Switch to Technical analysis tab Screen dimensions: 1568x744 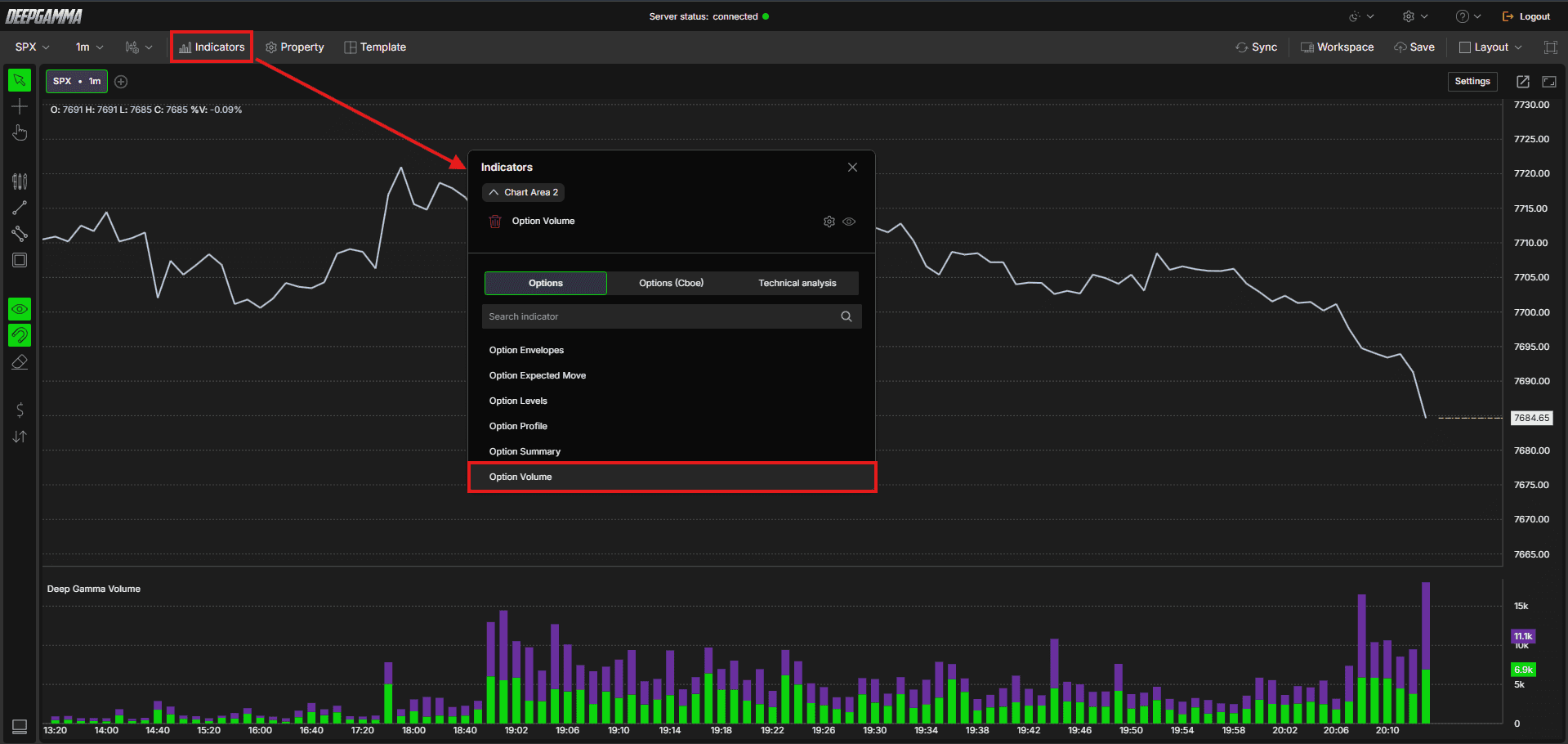(797, 283)
